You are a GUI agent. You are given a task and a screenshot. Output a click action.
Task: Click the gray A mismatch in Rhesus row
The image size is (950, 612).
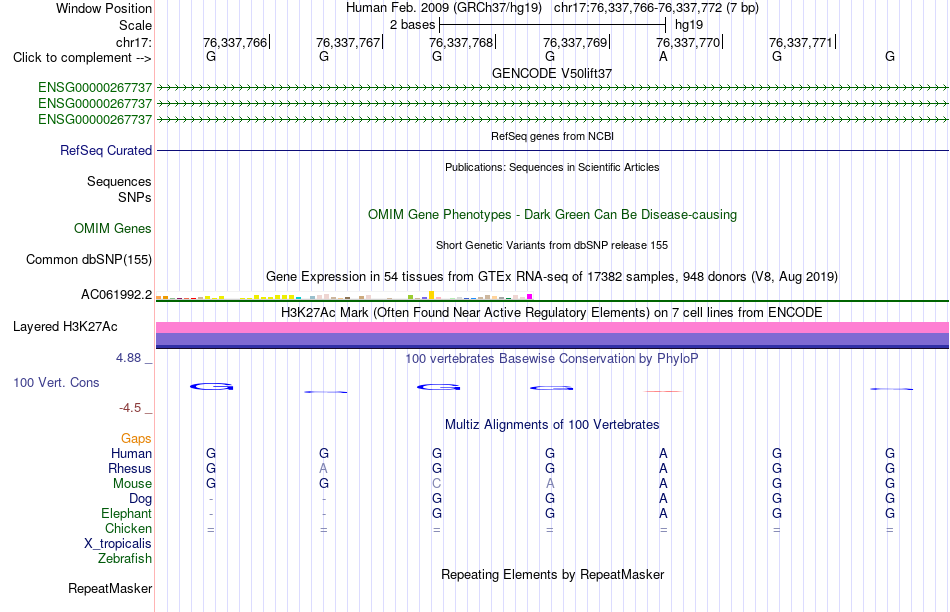point(324,468)
